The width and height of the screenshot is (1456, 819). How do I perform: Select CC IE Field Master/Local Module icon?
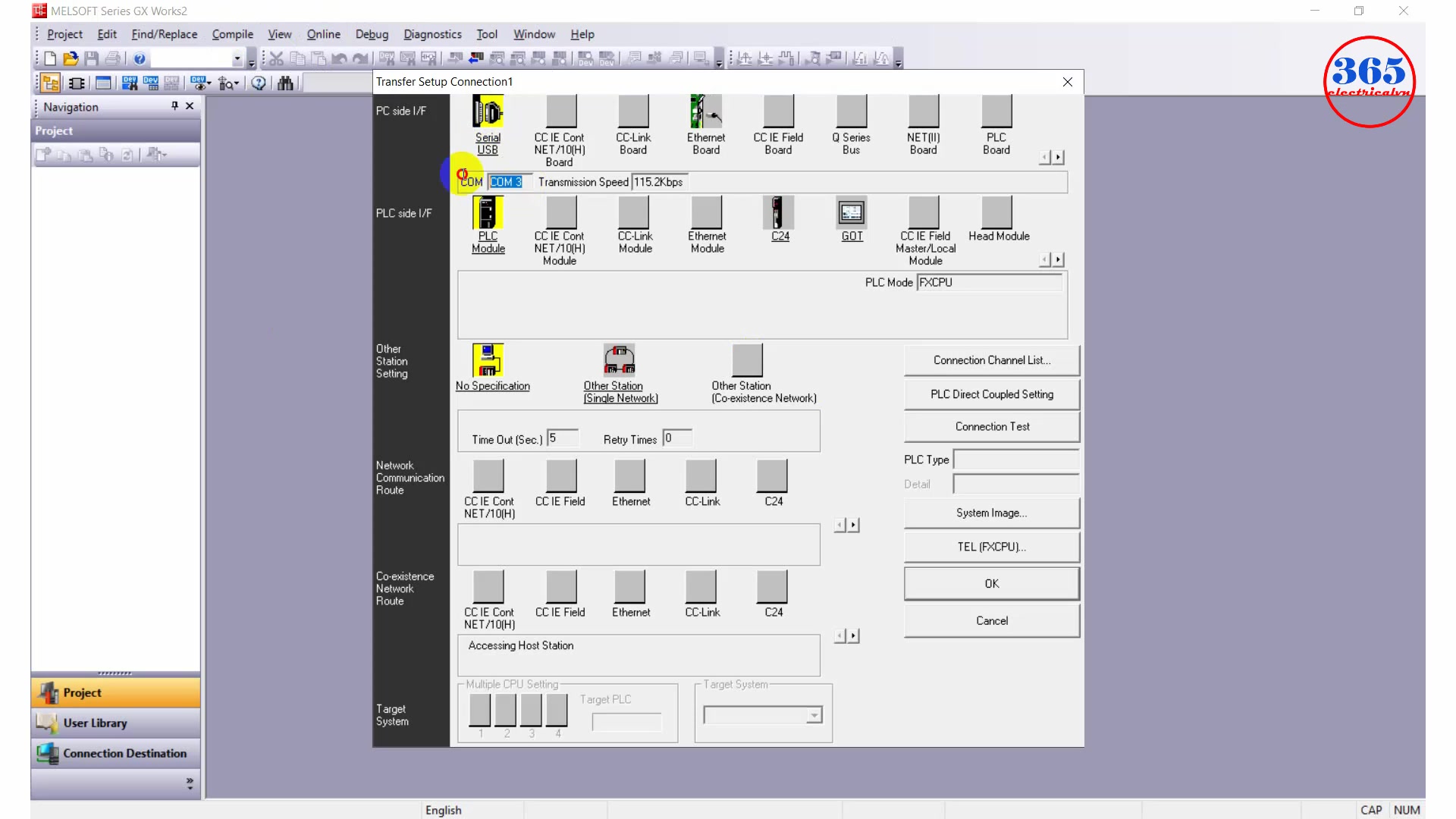(924, 212)
